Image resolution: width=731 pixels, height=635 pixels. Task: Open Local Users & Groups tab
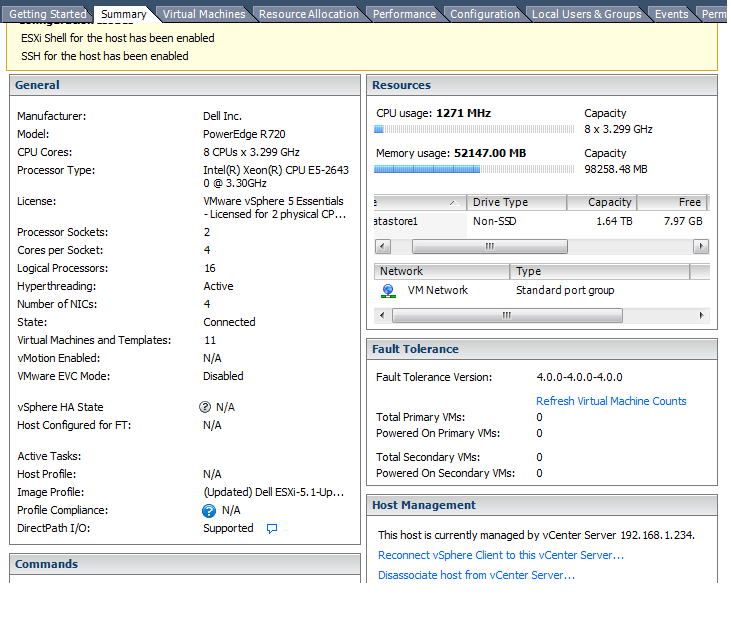[586, 14]
